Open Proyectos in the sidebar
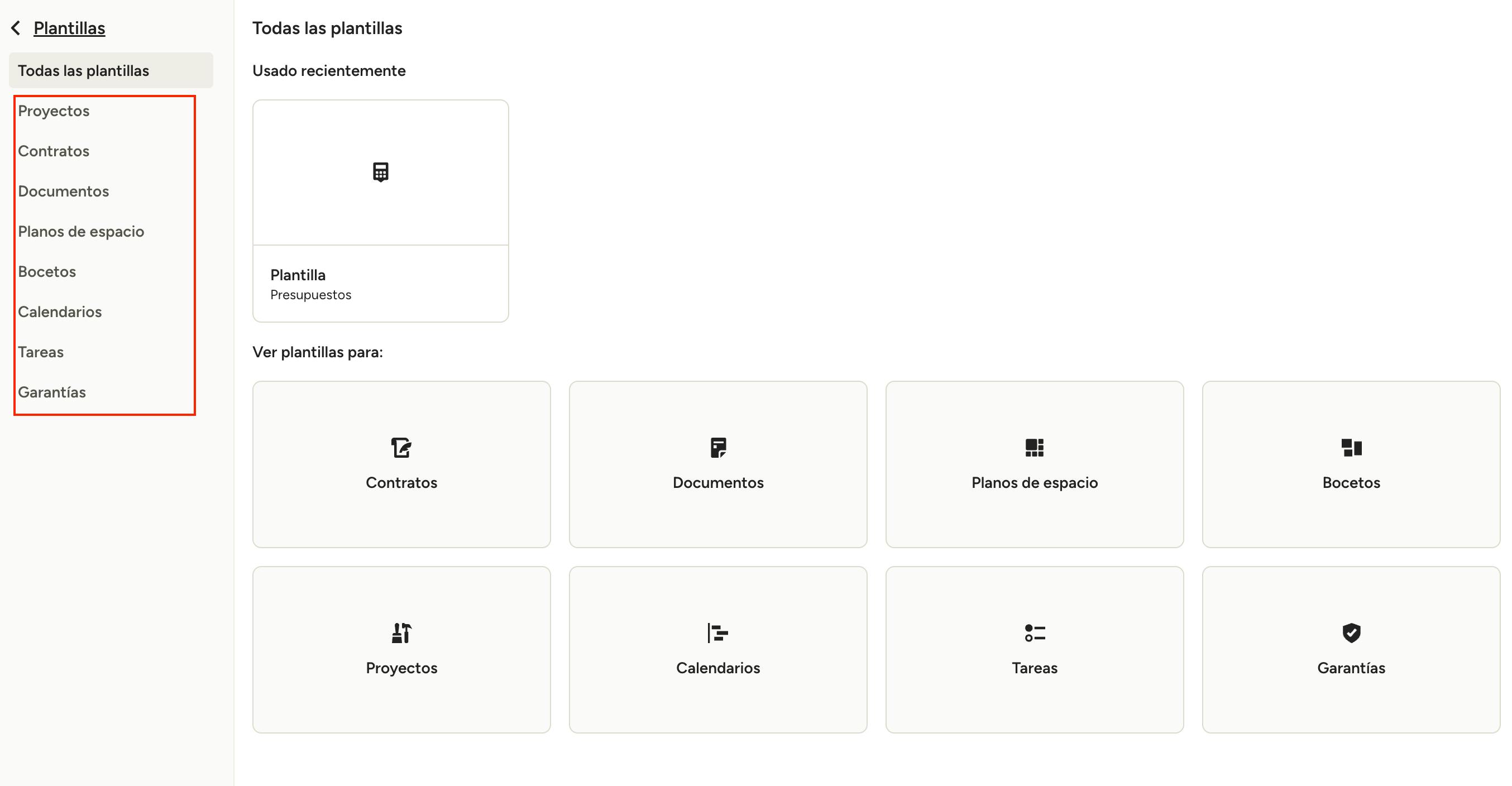The width and height of the screenshot is (1512, 786). coord(54,111)
